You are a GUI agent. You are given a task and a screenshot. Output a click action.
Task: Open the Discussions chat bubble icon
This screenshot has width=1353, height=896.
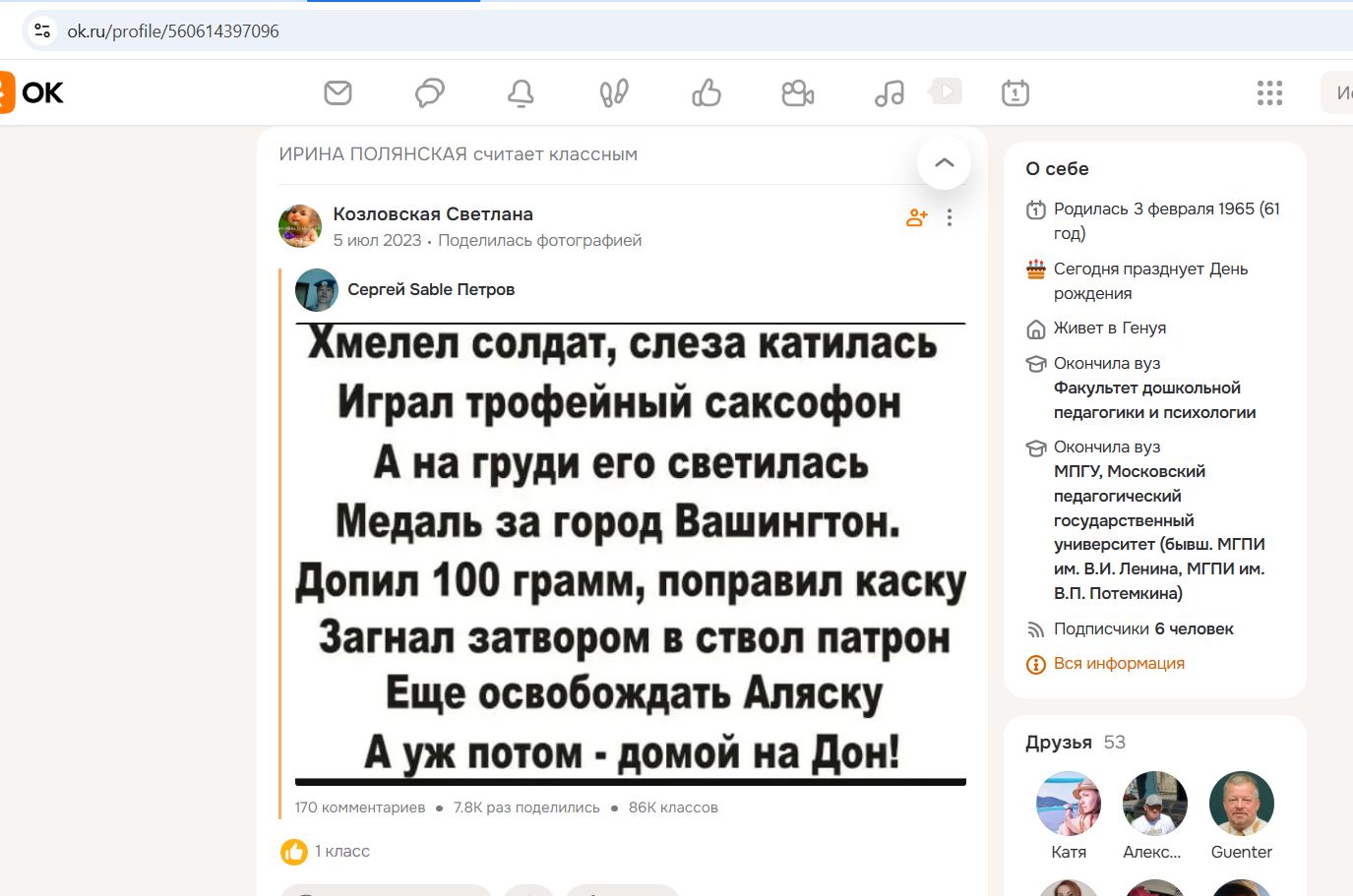coord(428,91)
